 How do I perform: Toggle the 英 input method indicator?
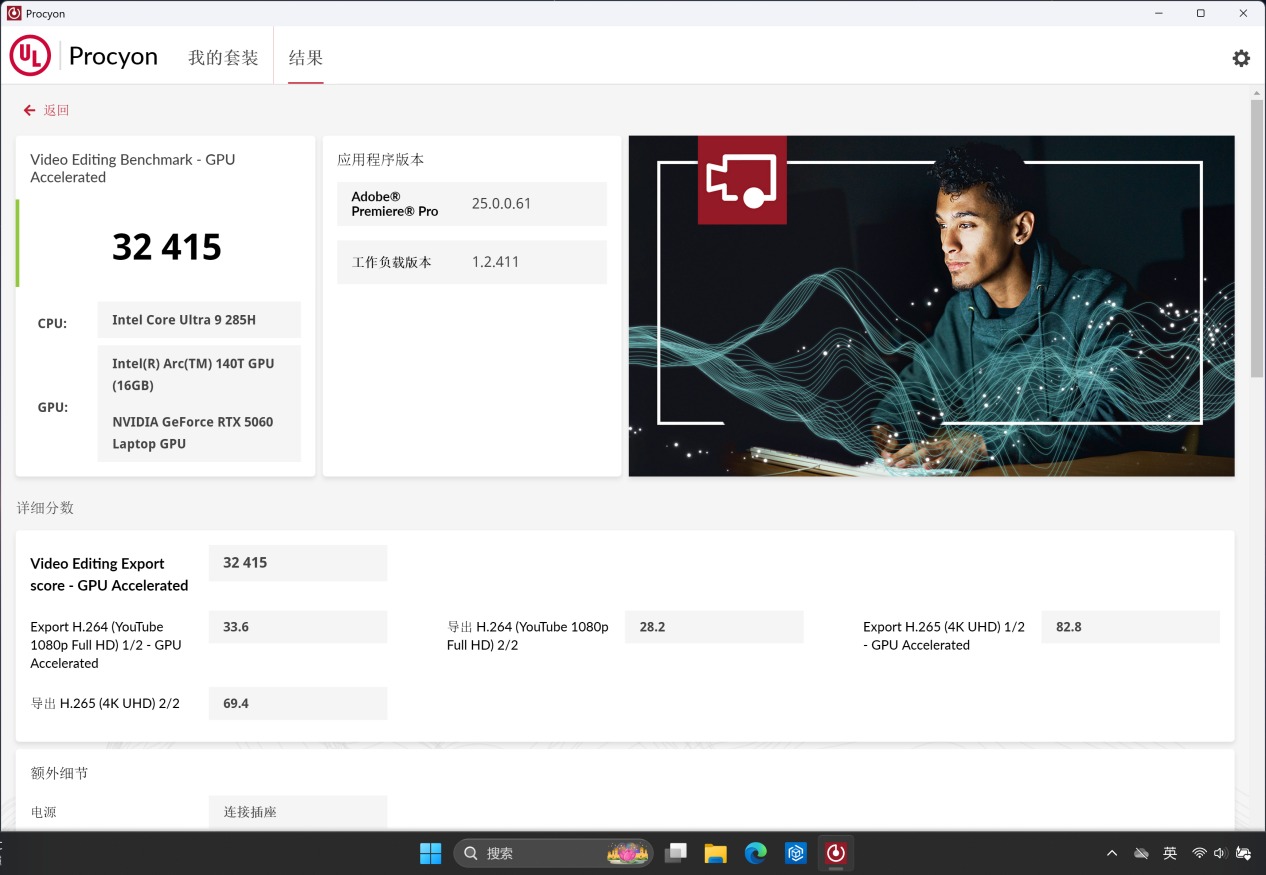coord(1169,853)
